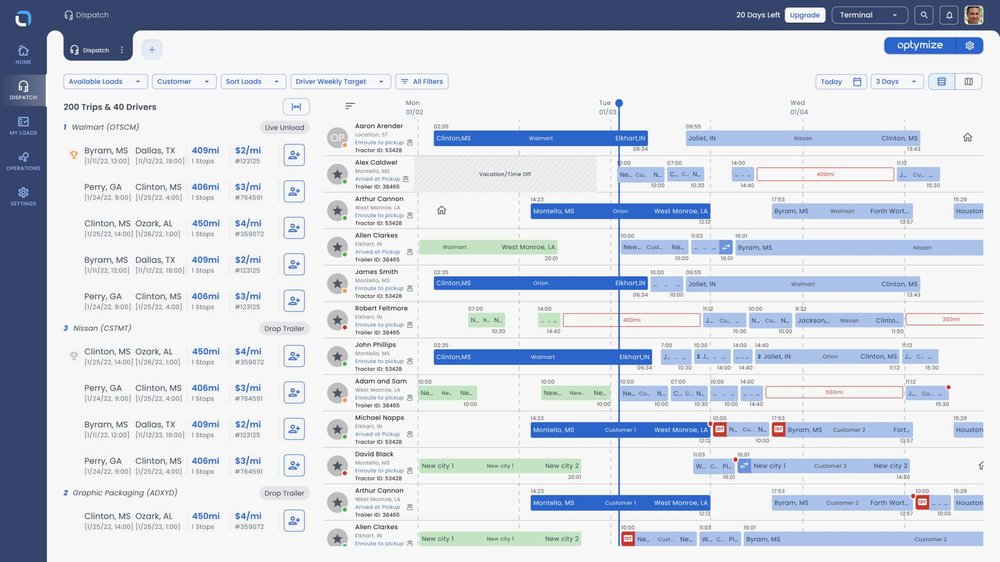The height and width of the screenshot is (562, 1000).
Task: Click trophy icon on first Nissan load
Action: (74, 356)
